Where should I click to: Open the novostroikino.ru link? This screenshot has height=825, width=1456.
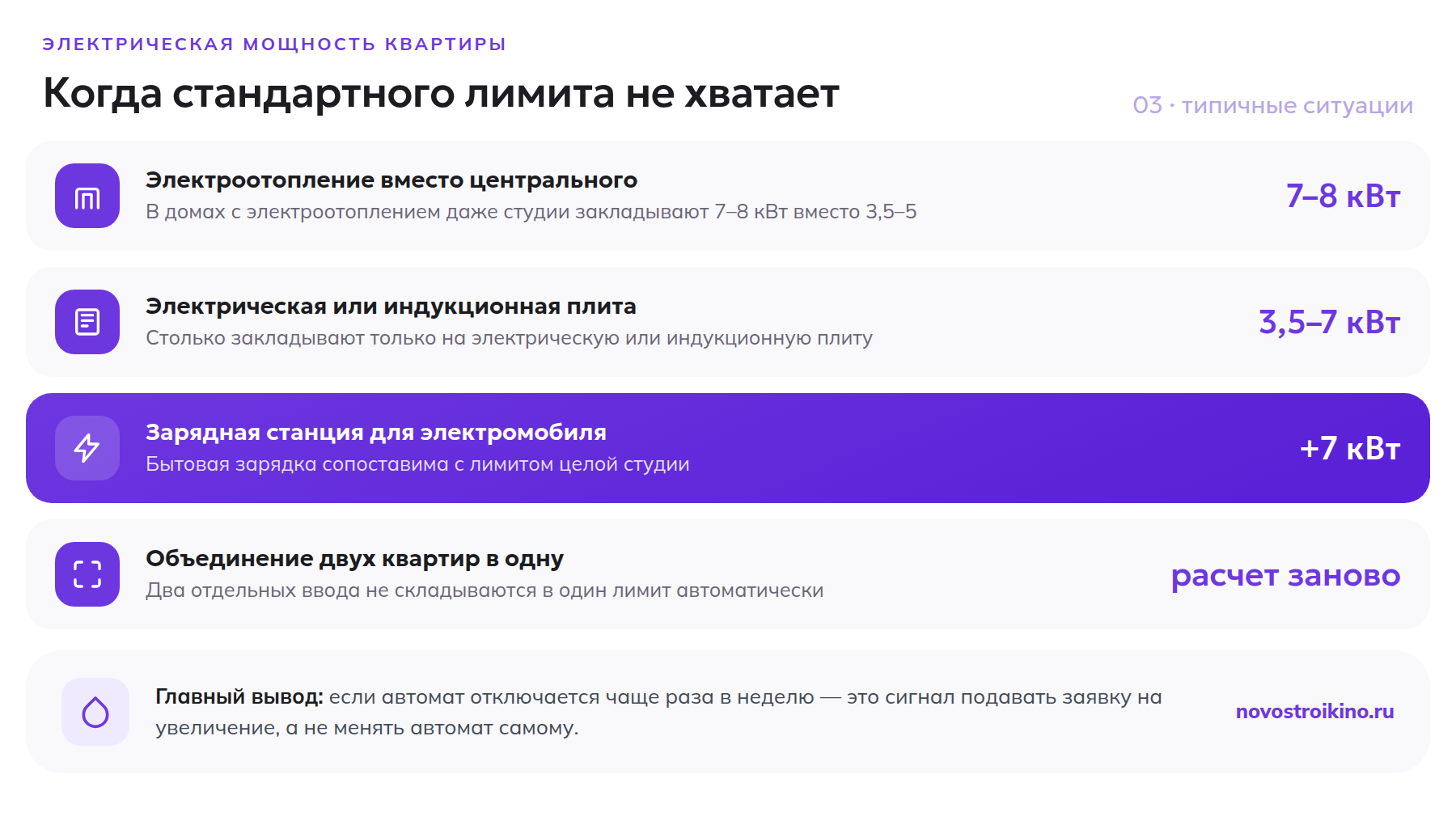[x=1314, y=712]
